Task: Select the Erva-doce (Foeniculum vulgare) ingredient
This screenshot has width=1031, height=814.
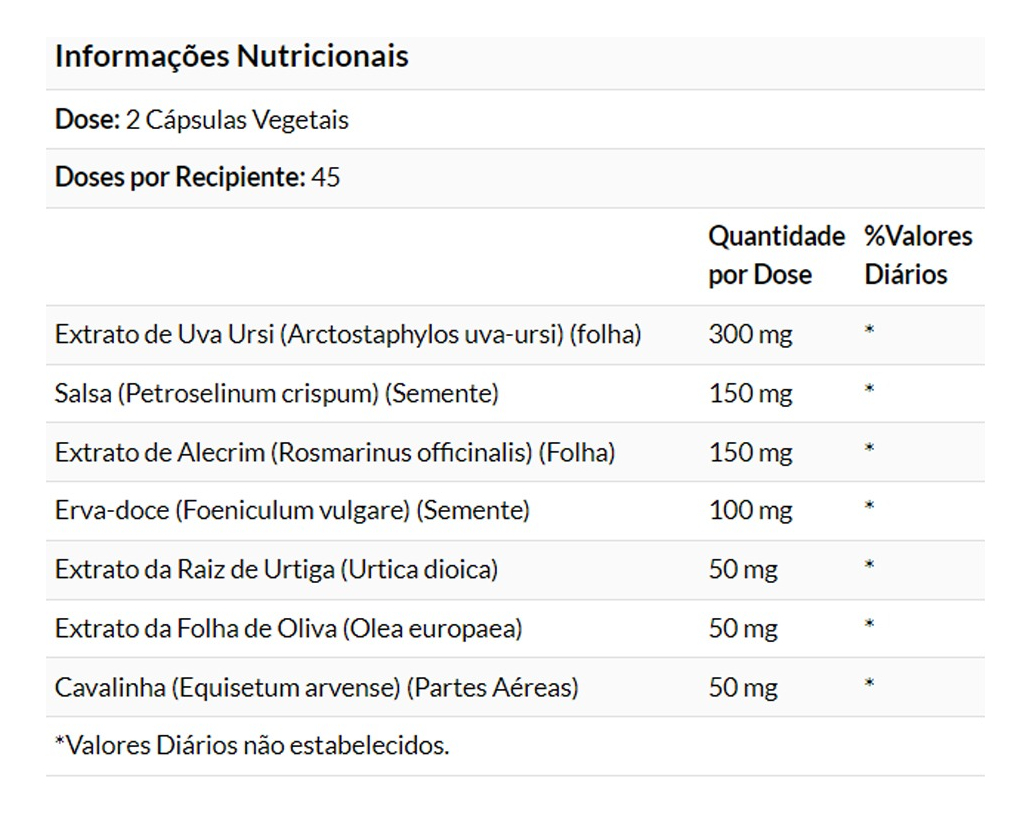Action: click(x=292, y=511)
